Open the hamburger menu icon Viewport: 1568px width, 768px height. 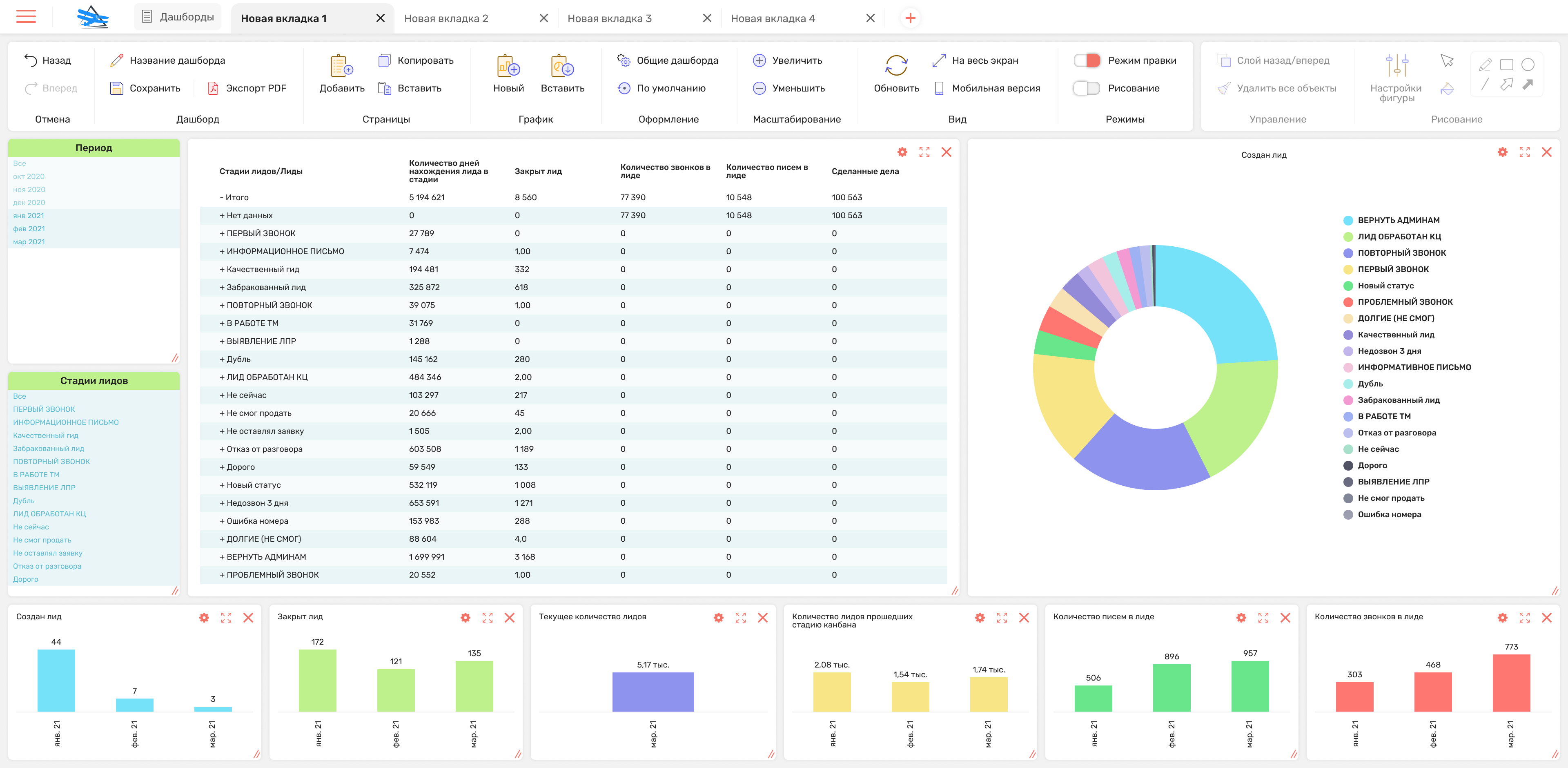[x=26, y=17]
